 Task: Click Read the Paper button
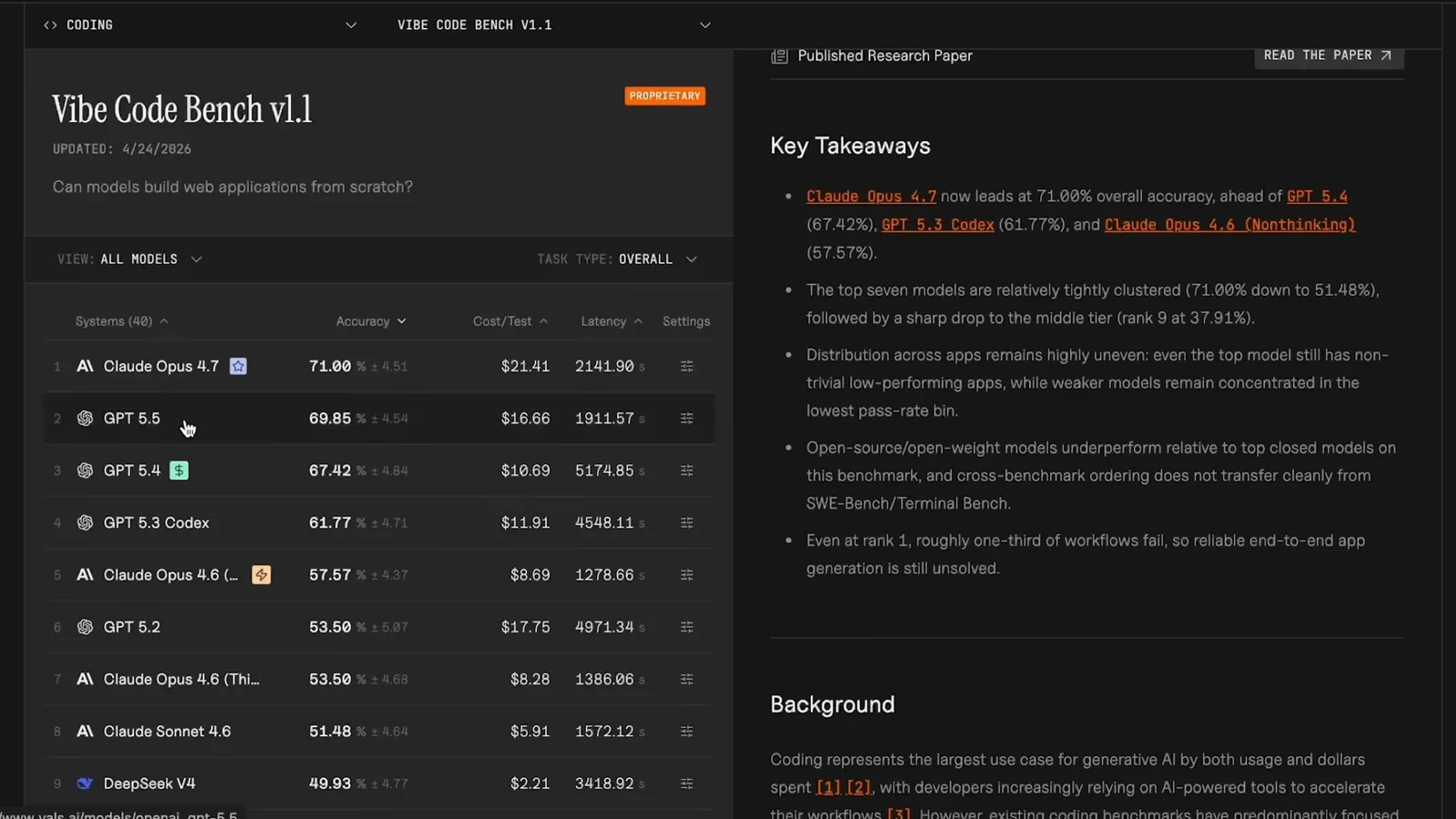[x=1329, y=56]
